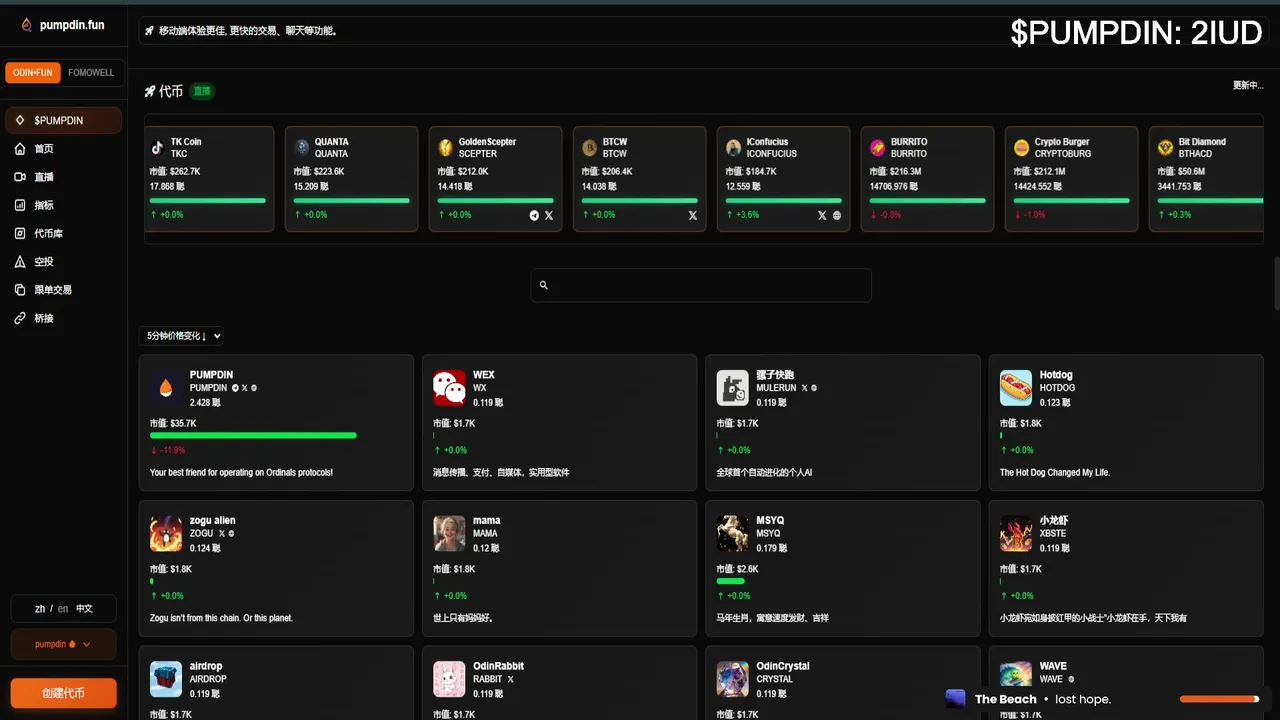Click the airdrop crate avatar
This screenshot has height=720, width=1280.
[166, 680]
